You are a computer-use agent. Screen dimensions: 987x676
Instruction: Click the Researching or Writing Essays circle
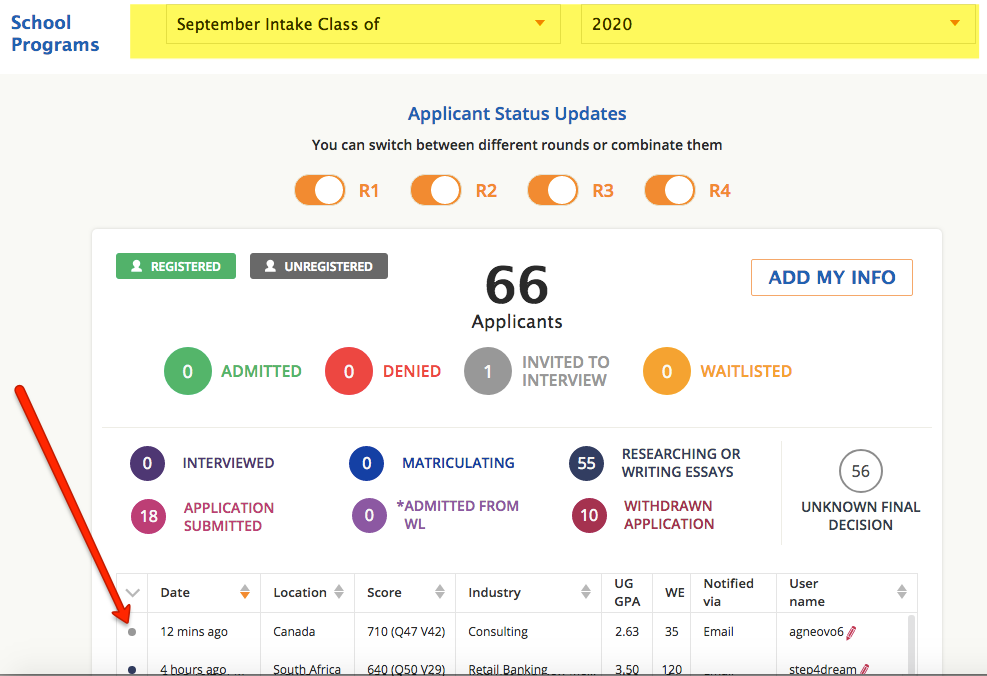click(587, 464)
